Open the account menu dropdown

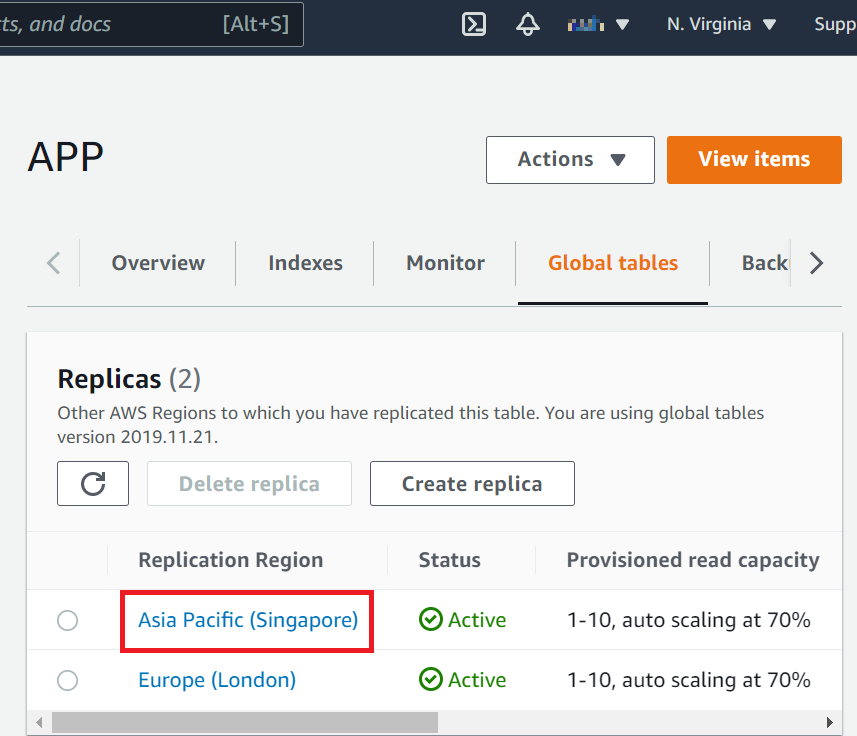[598, 24]
